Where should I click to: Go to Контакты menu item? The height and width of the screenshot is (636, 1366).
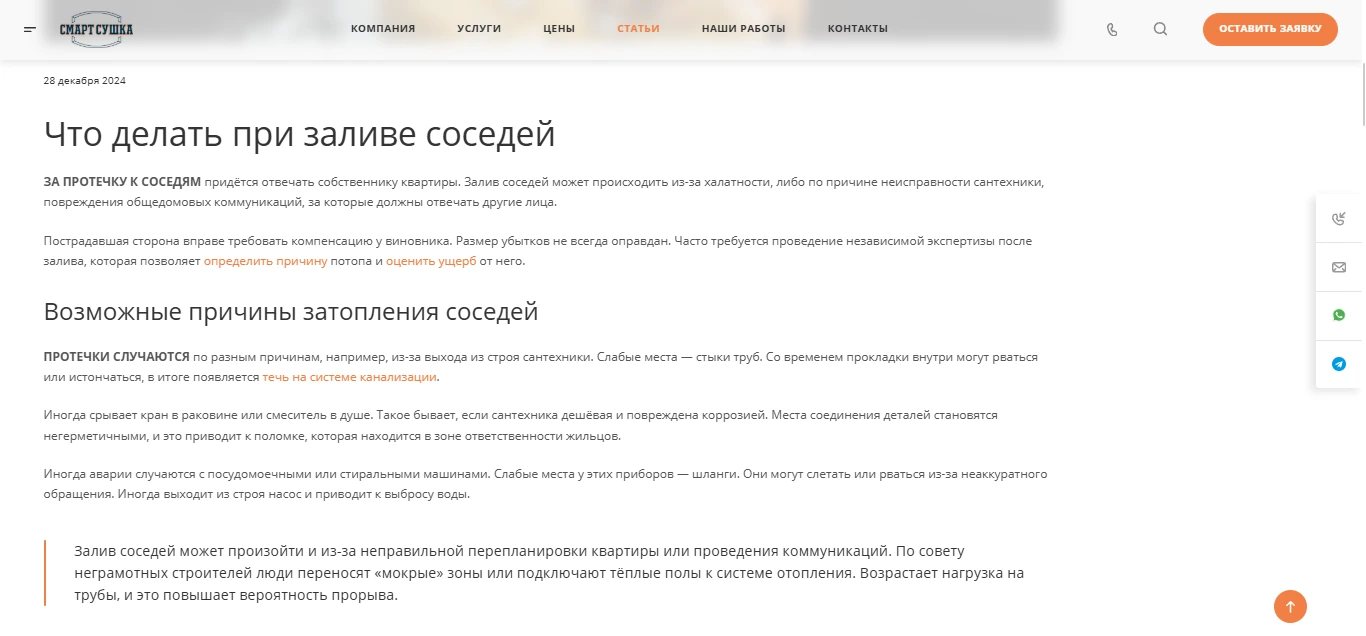(857, 29)
